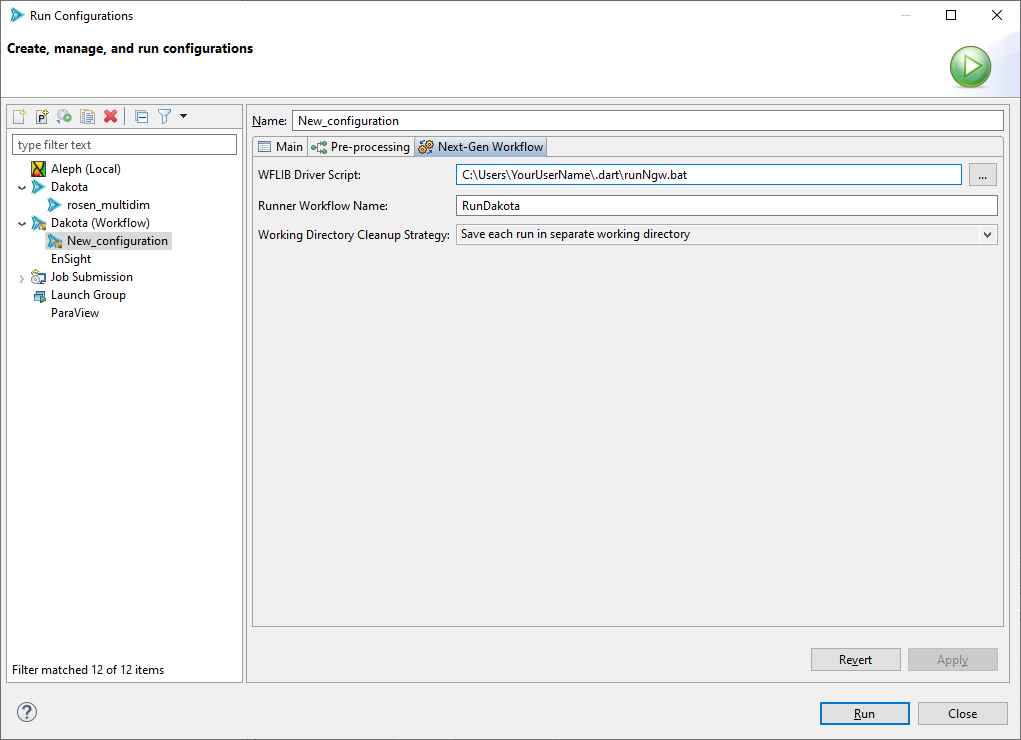Open the filter launch configurations dialog
This screenshot has width=1021, height=740.
(x=164, y=116)
